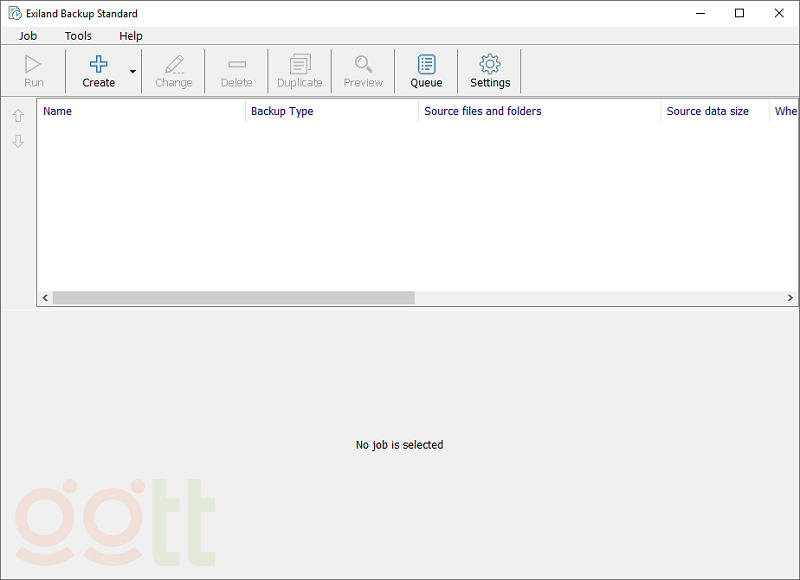
Task: Click the Duplicate job icon
Action: pyautogui.click(x=300, y=65)
